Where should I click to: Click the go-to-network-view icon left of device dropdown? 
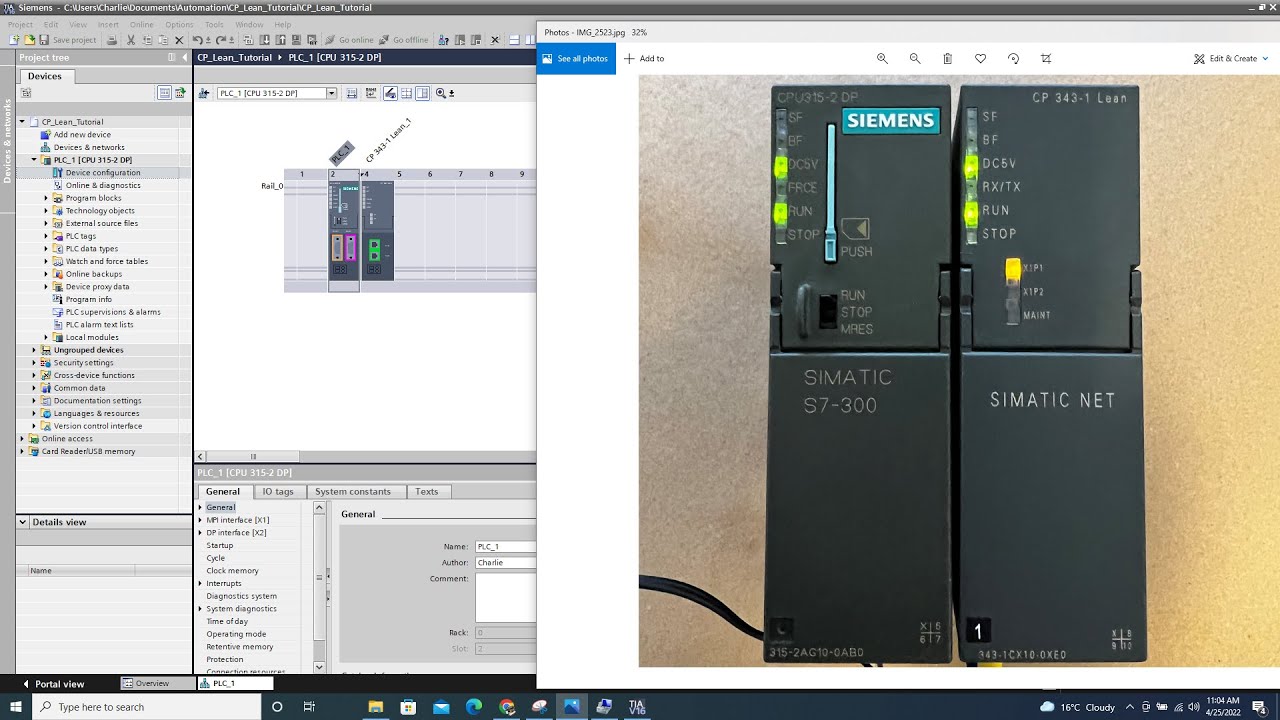coord(204,93)
